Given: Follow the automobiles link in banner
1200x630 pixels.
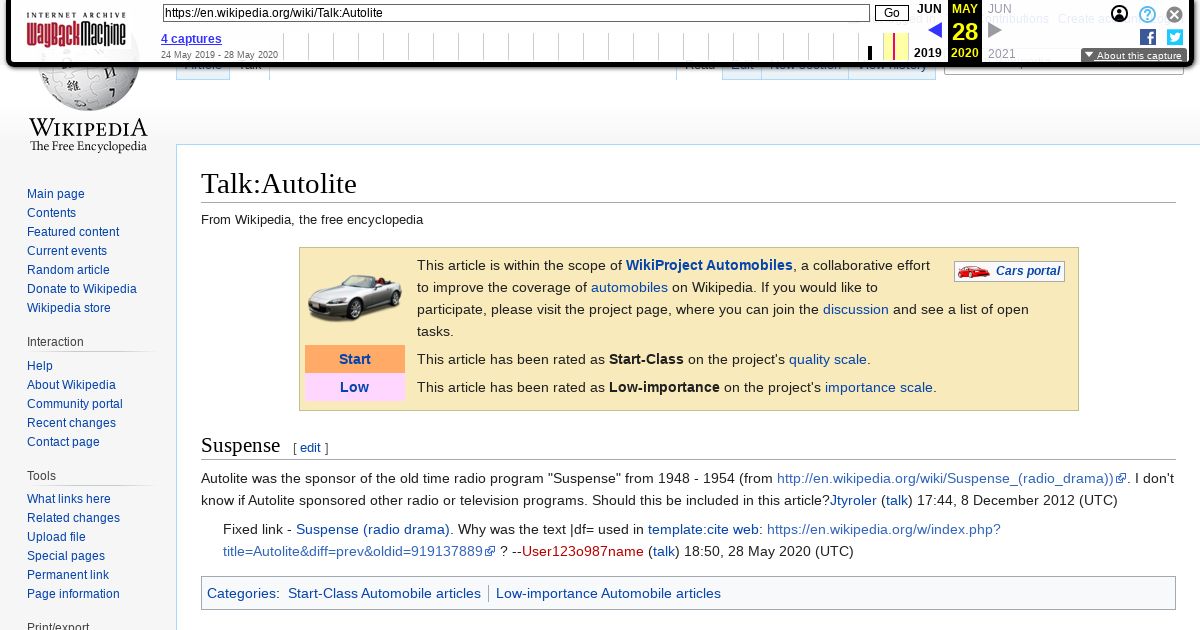Looking at the screenshot, I should tap(629, 287).
